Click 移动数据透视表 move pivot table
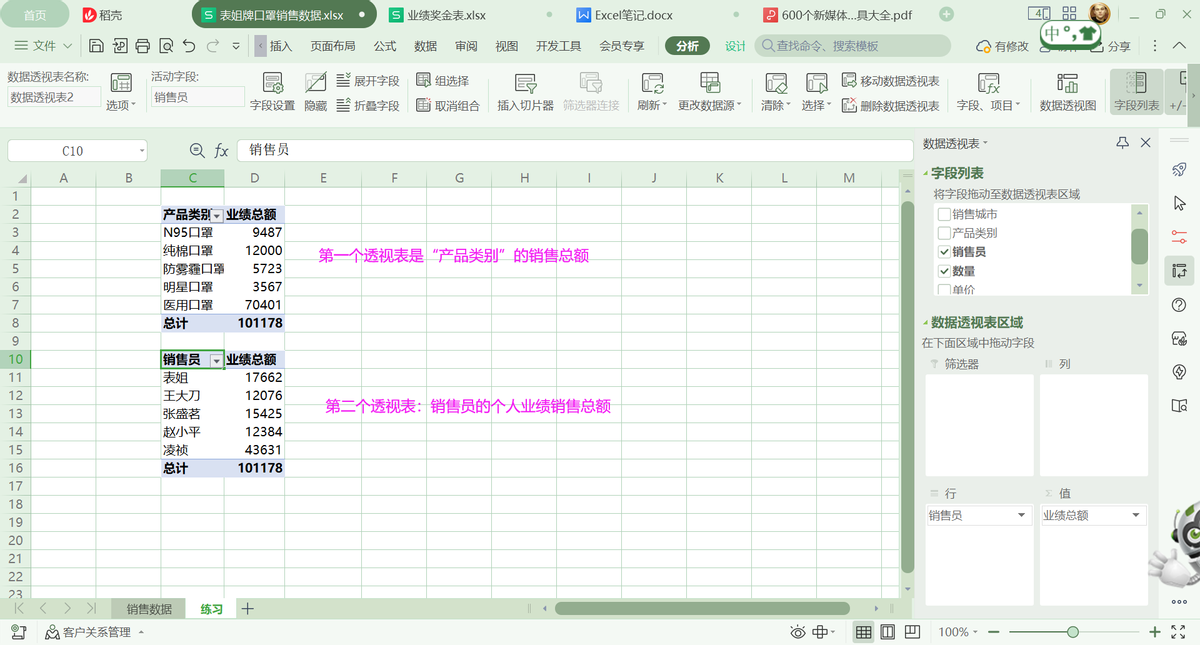Viewport: 1200px width, 645px height. (x=890, y=81)
